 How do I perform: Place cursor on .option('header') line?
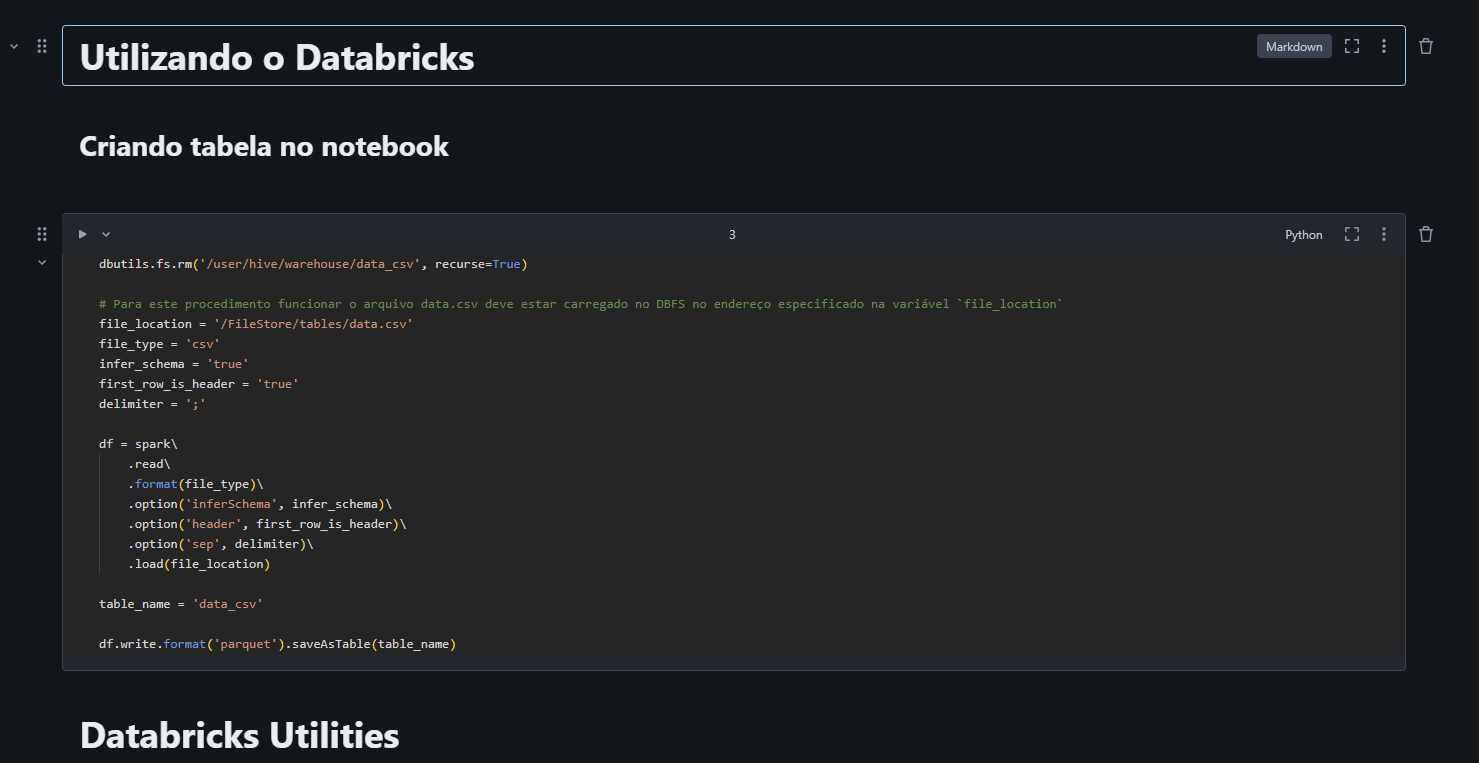267,524
